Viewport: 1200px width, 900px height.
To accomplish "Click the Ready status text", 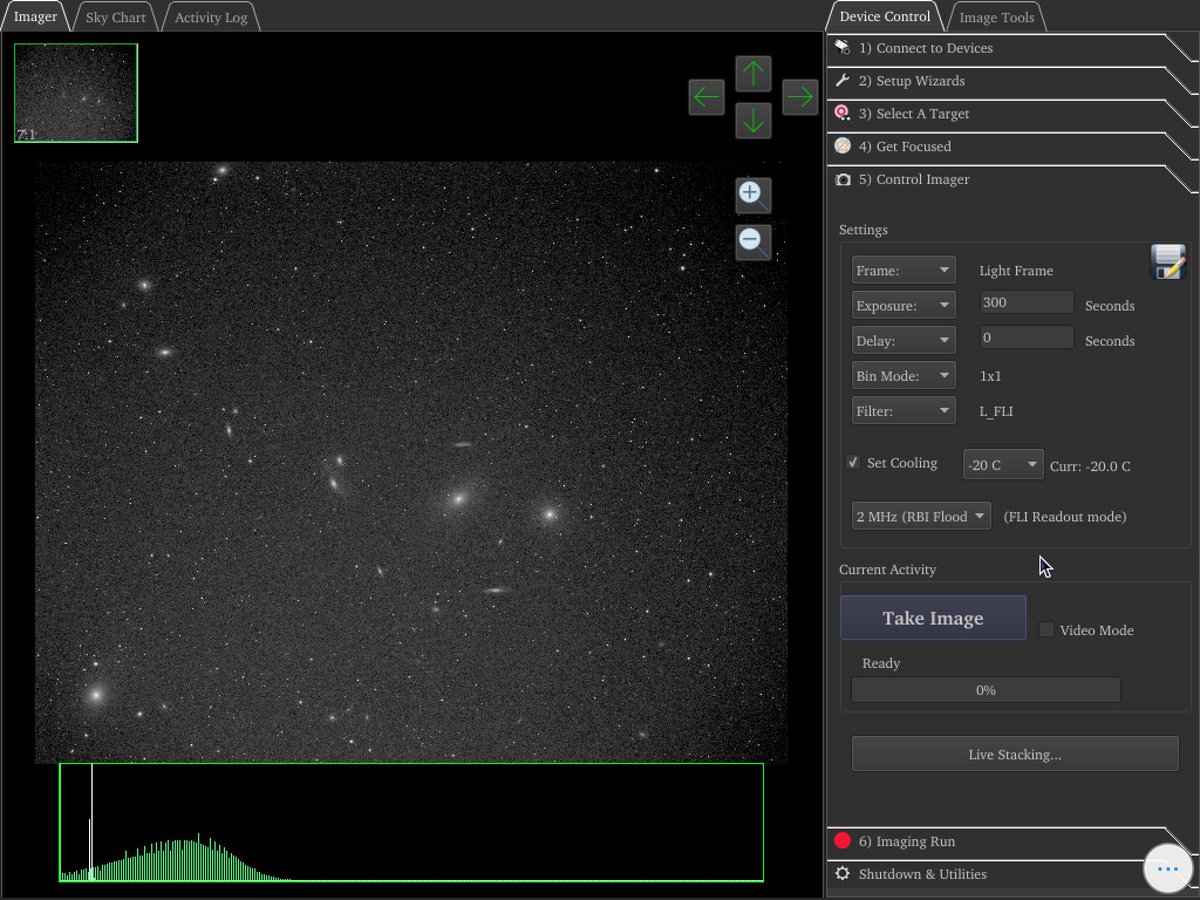I will (x=881, y=663).
